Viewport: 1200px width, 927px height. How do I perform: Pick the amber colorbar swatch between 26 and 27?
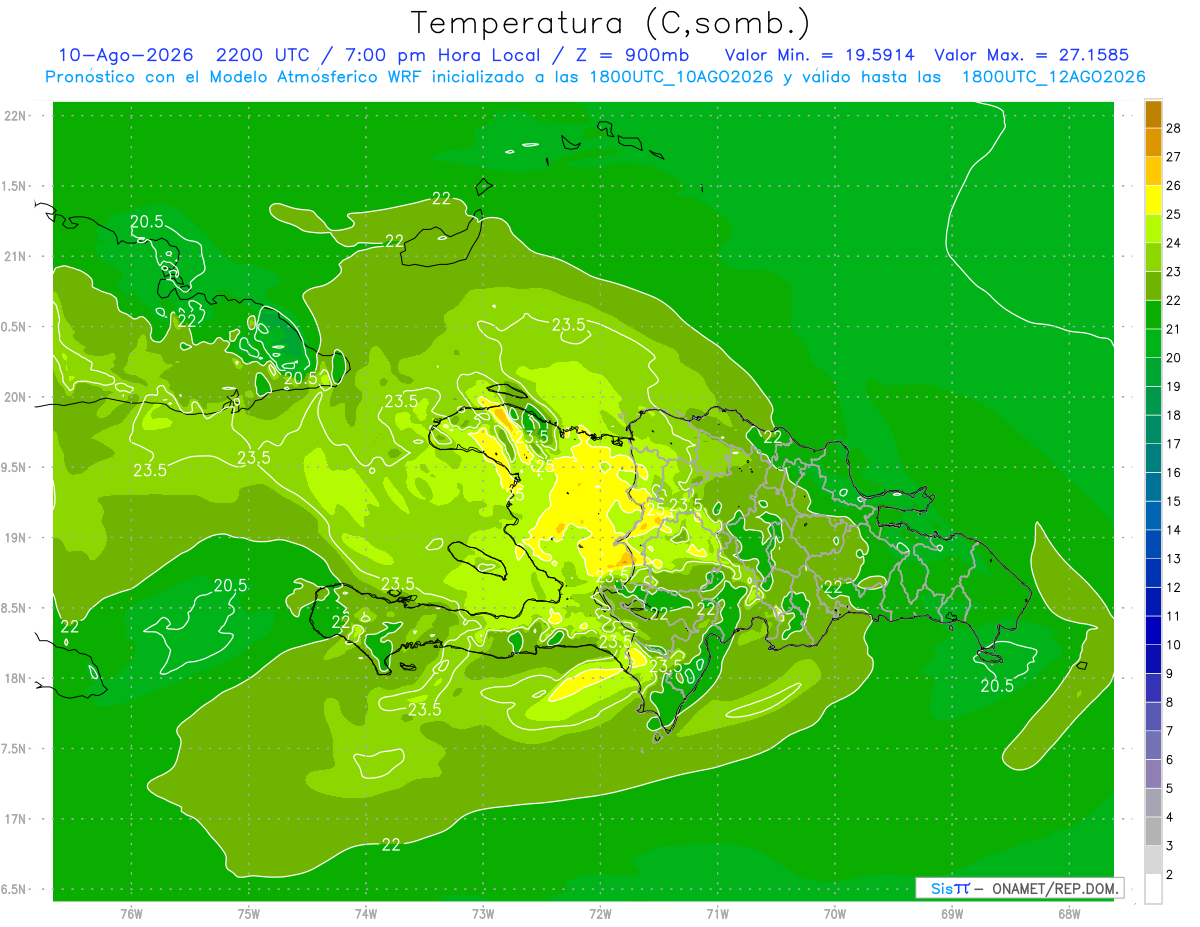tap(1153, 170)
